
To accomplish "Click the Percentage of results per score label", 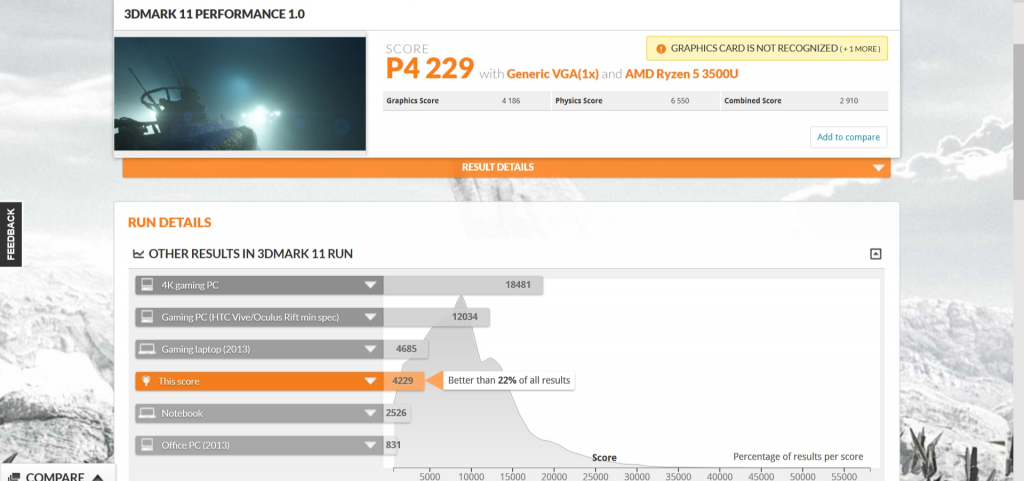I will [x=798, y=456].
